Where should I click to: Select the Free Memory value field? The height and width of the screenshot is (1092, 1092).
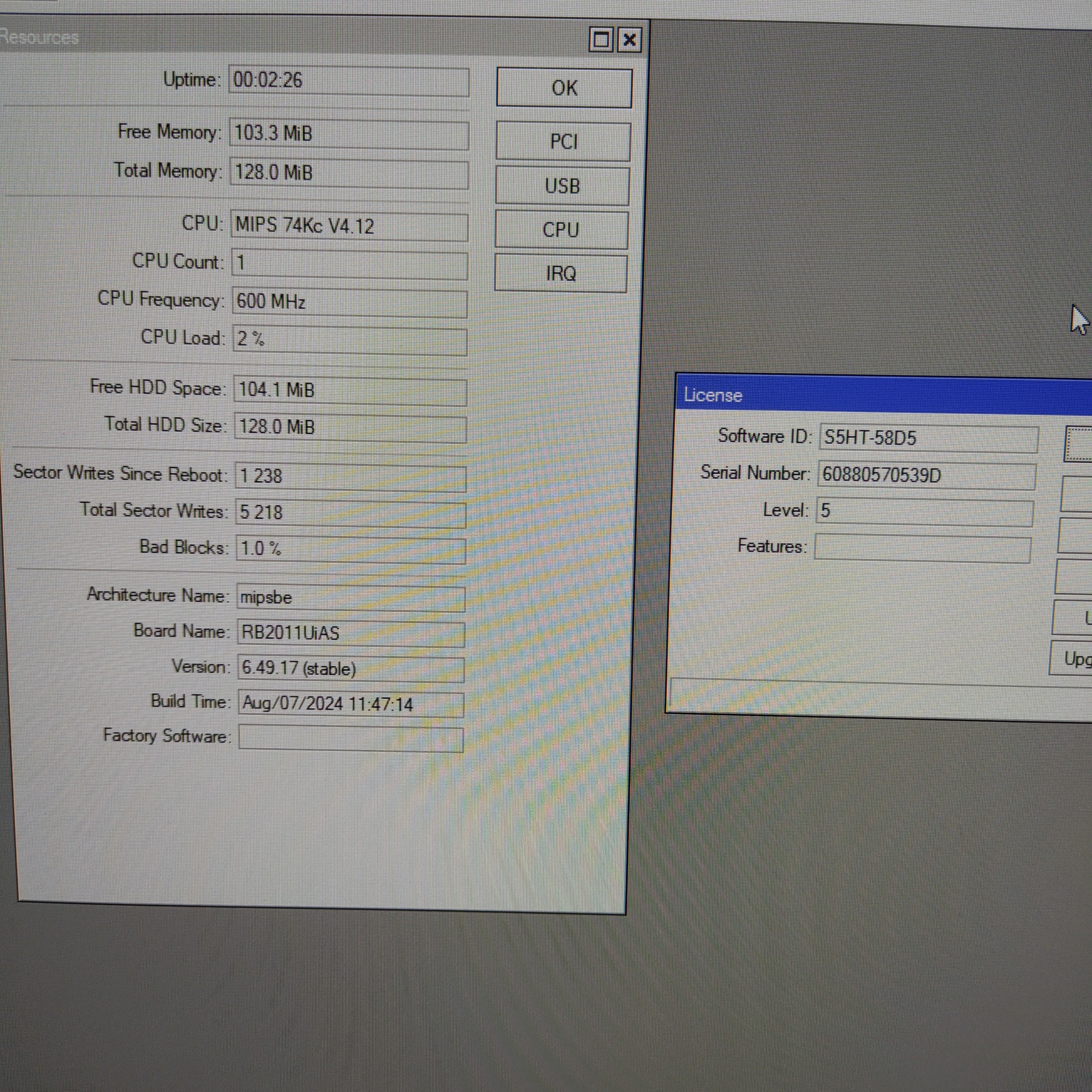(349, 134)
